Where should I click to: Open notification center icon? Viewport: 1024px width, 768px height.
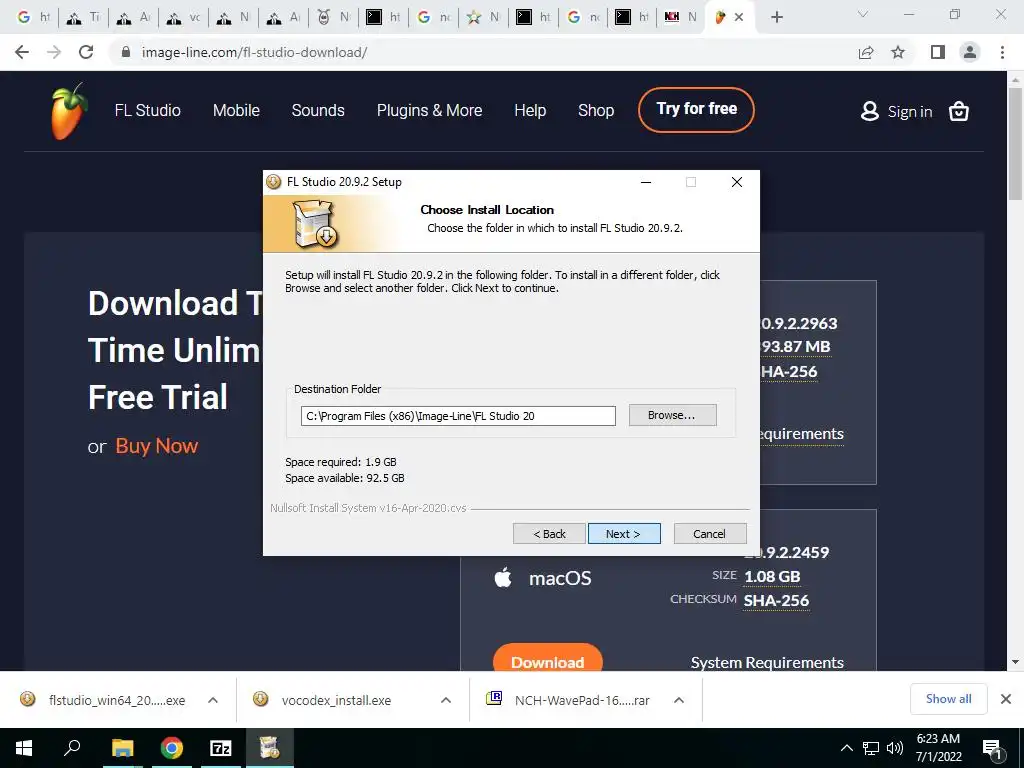tap(992, 750)
